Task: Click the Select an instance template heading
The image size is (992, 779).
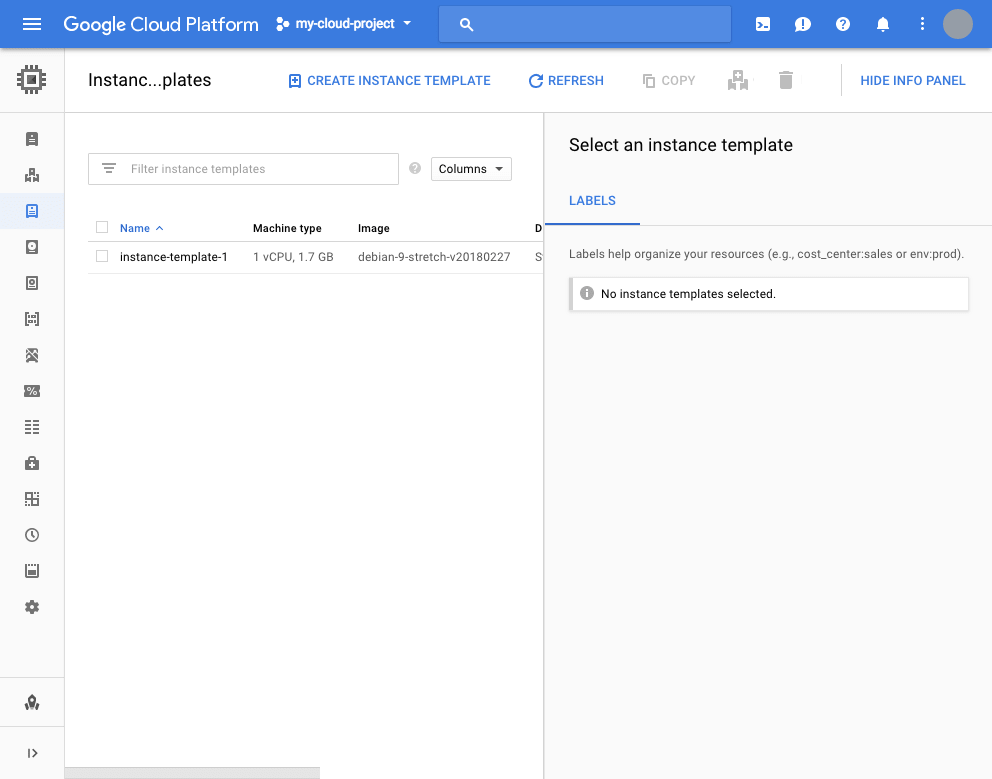Action: click(681, 145)
